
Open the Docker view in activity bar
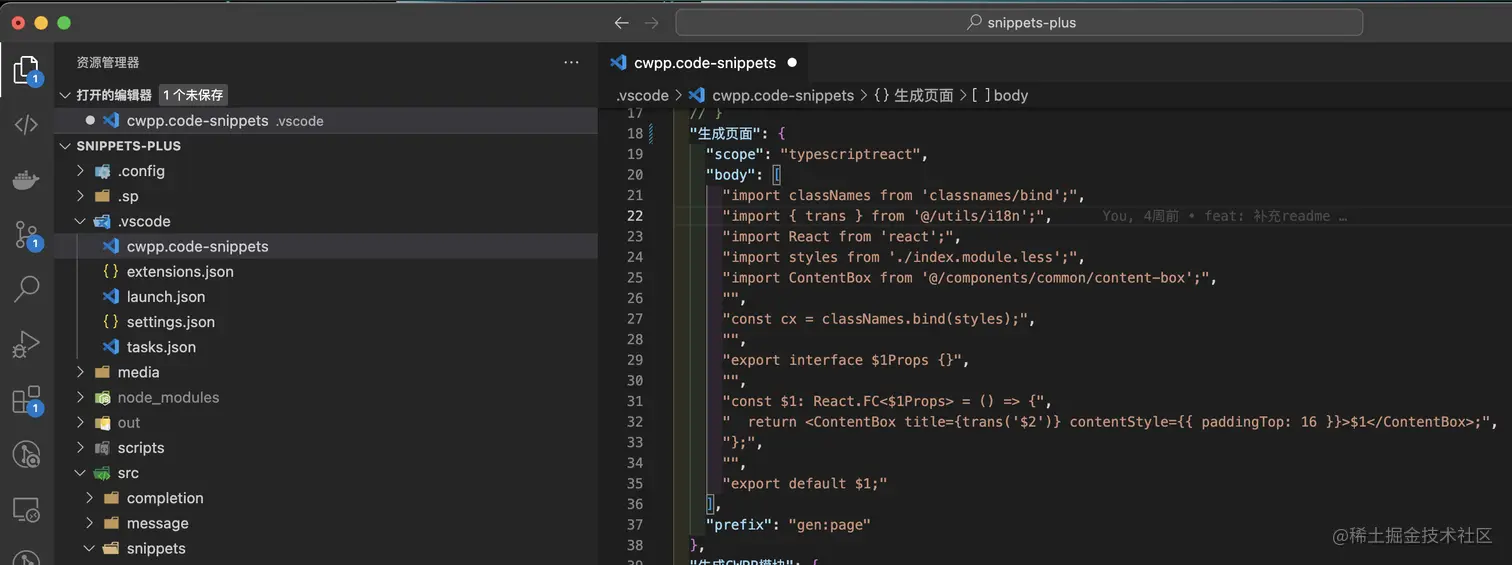coord(26,180)
